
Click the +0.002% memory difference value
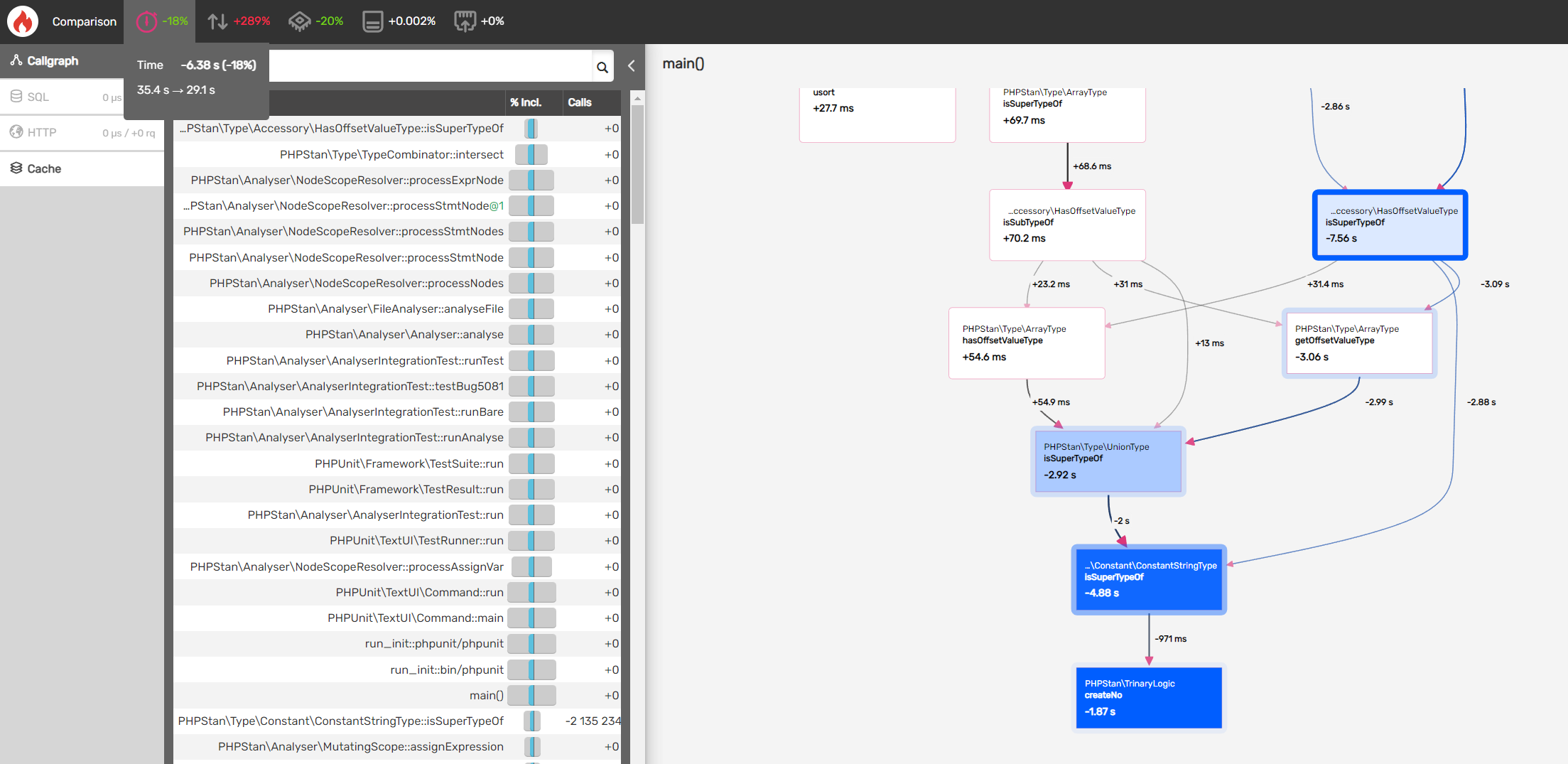pos(412,21)
